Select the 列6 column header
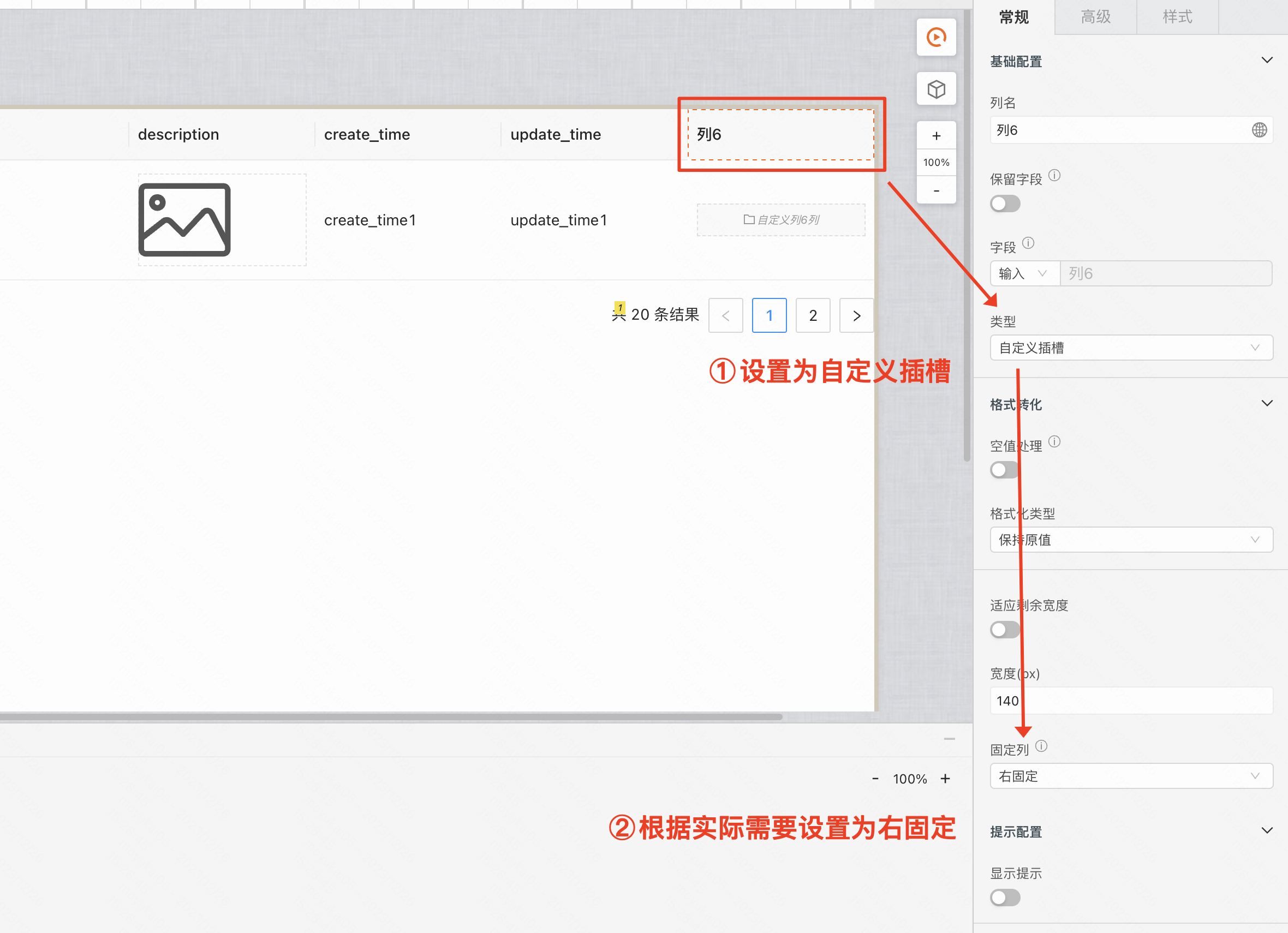The image size is (1288, 933). [x=781, y=135]
